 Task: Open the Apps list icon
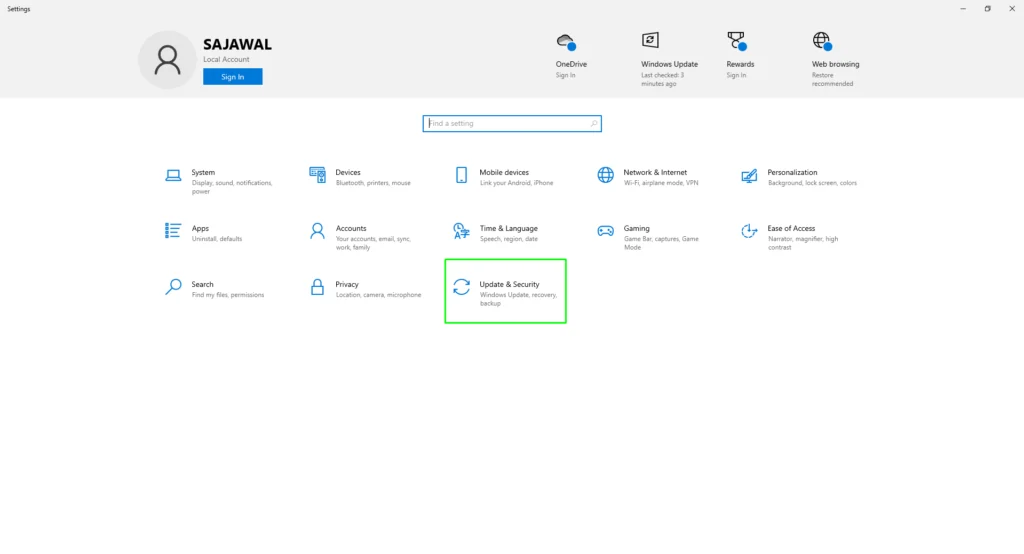tap(173, 231)
